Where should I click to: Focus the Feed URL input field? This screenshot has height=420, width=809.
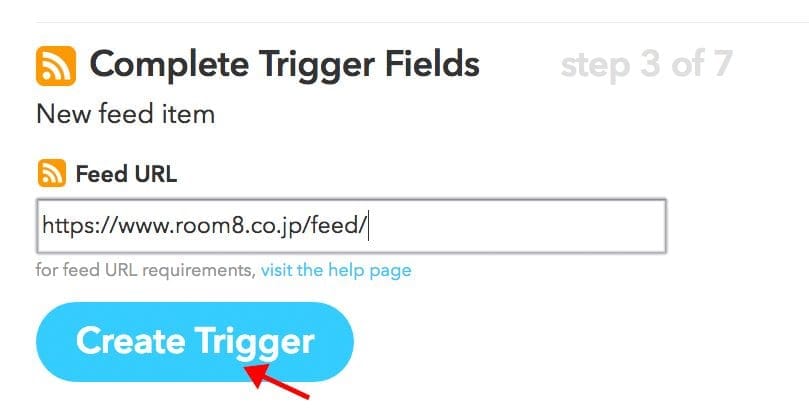point(350,226)
